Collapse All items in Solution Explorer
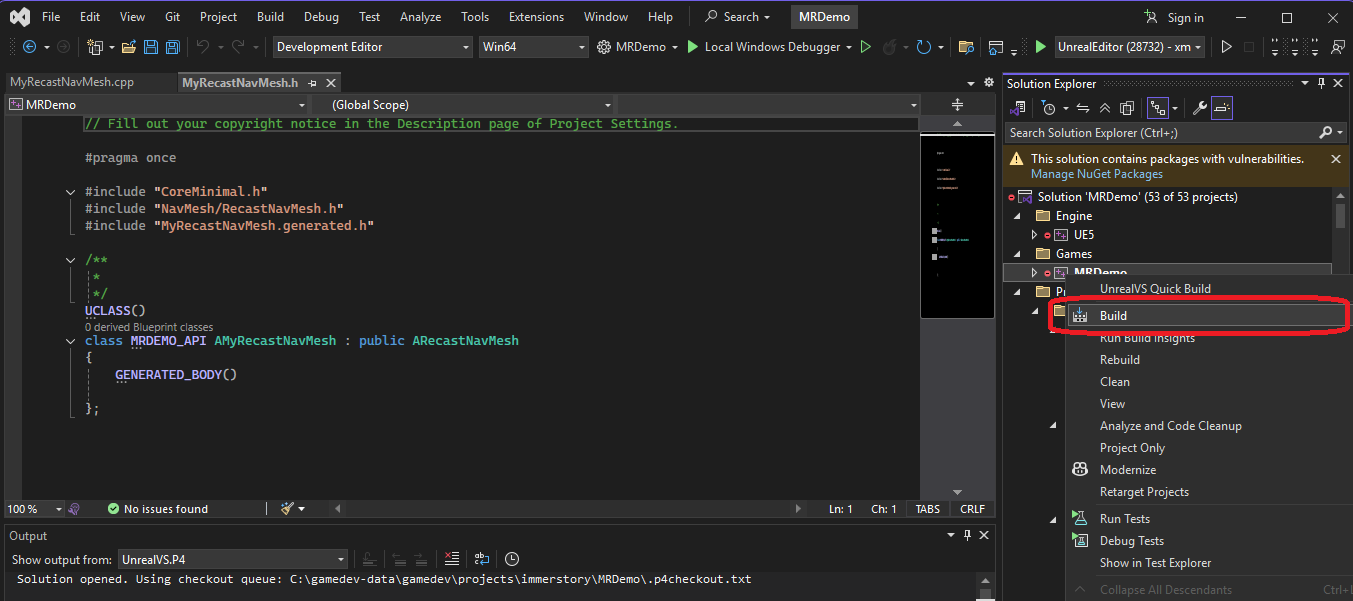 [x=1103, y=107]
